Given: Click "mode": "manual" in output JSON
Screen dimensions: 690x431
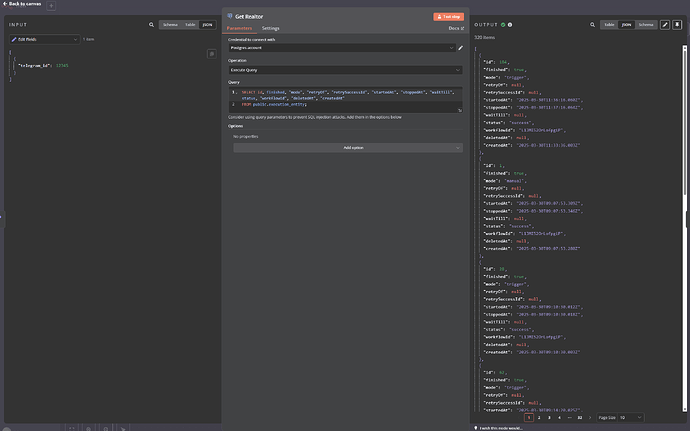Looking at the screenshot, I should pos(505,181).
